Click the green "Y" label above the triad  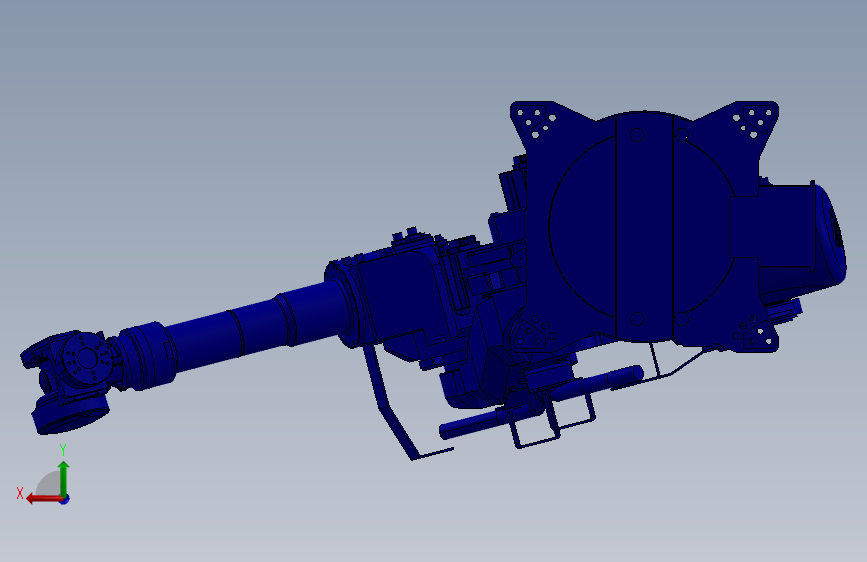tap(63, 450)
